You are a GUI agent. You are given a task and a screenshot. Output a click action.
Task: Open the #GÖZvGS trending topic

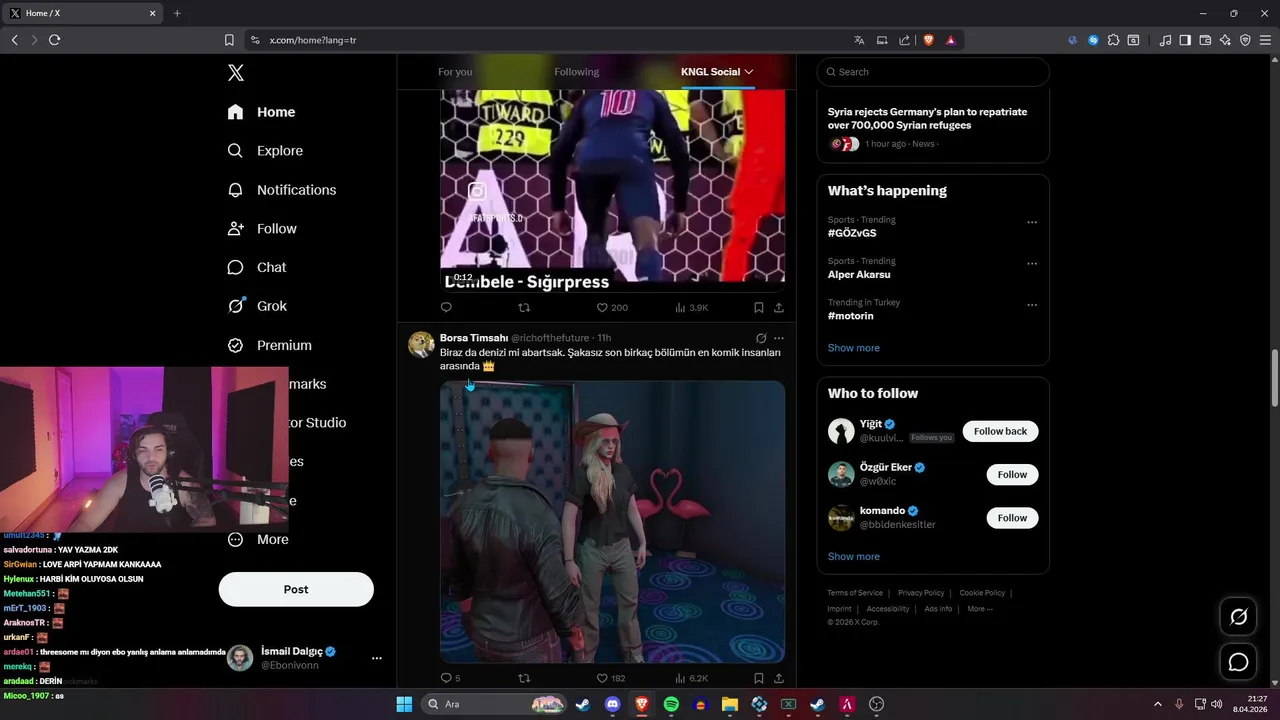(x=852, y=233)
